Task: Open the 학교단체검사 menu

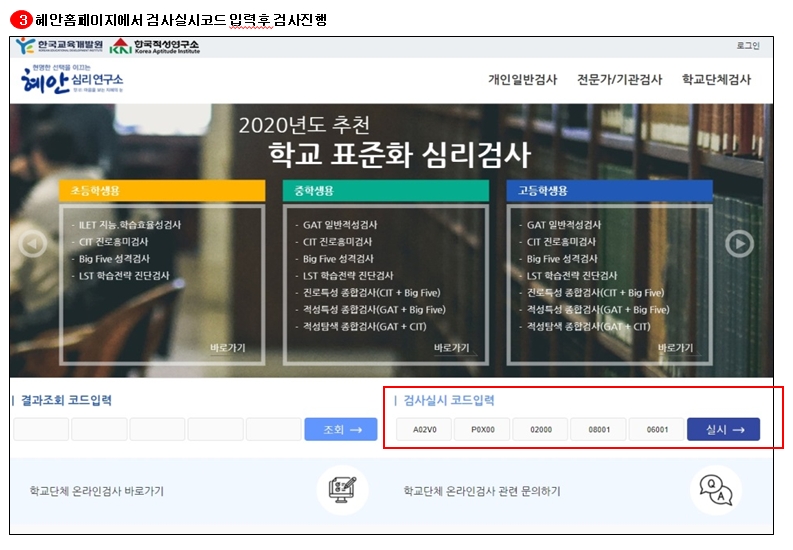Action: pos(716,80)
